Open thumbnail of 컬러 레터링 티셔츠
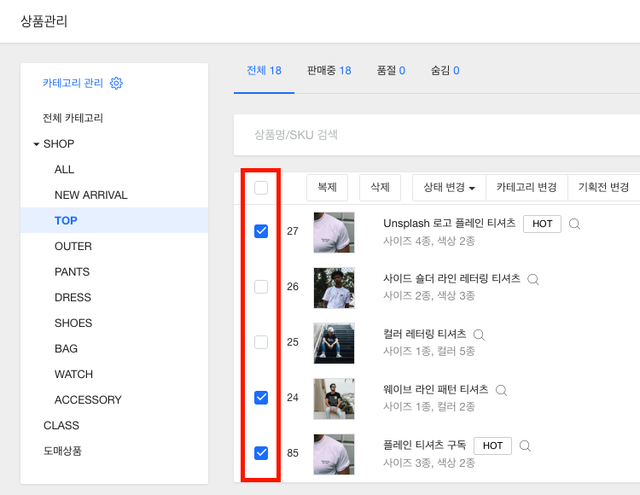This screenshot has height=495, width=640. click(334, 343)
